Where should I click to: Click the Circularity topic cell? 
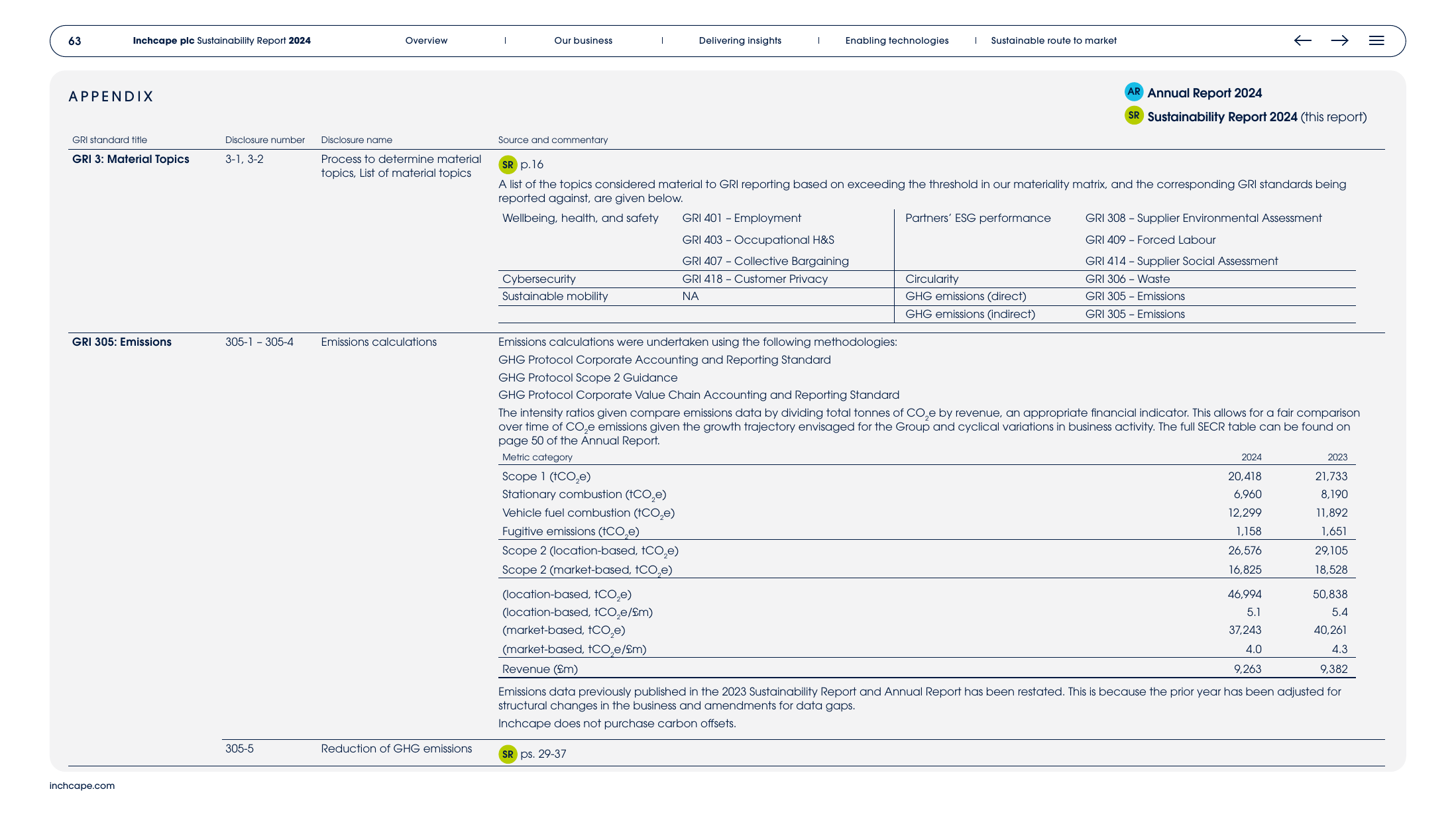pyautogui.click(x=932, y=279)
